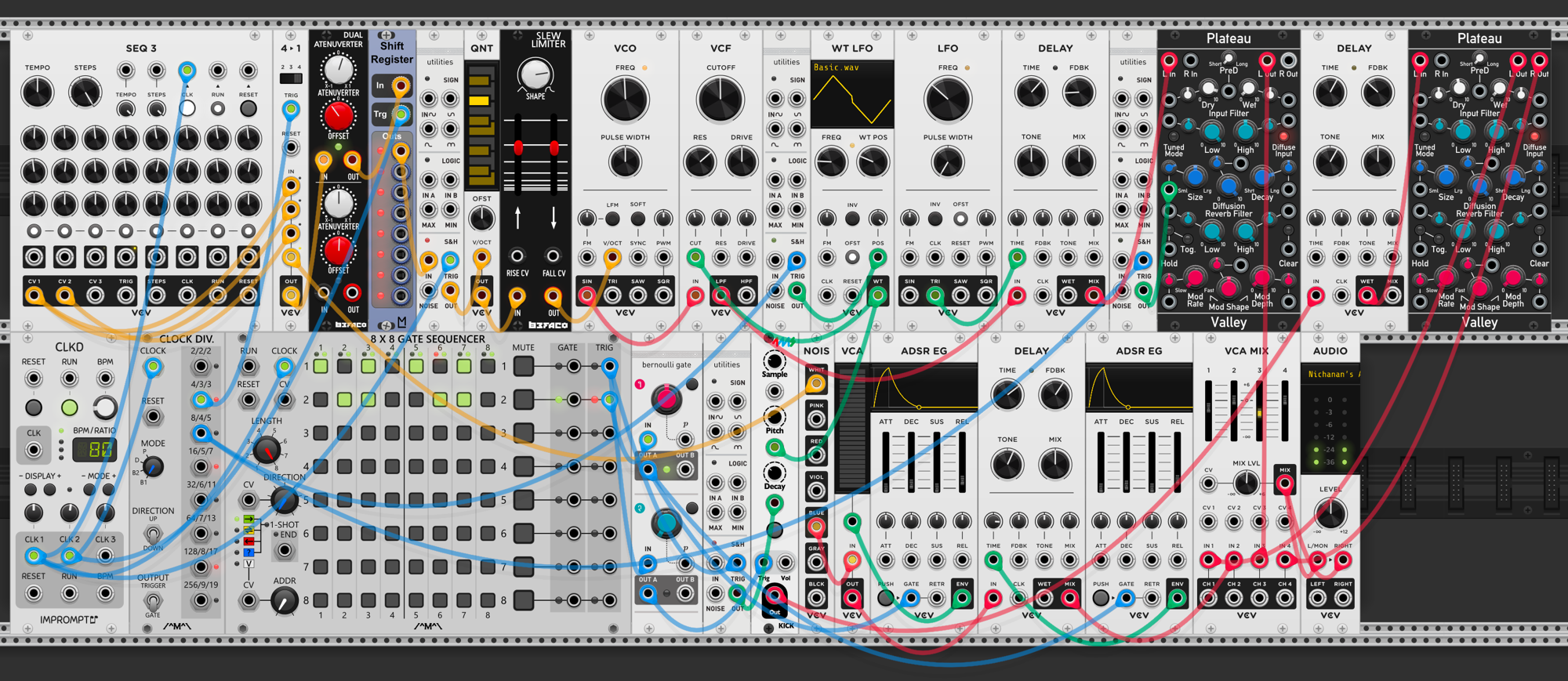Adjust the VCF RES knob
This screenshot has height=681, width=1568.
[x=699, y=162]
